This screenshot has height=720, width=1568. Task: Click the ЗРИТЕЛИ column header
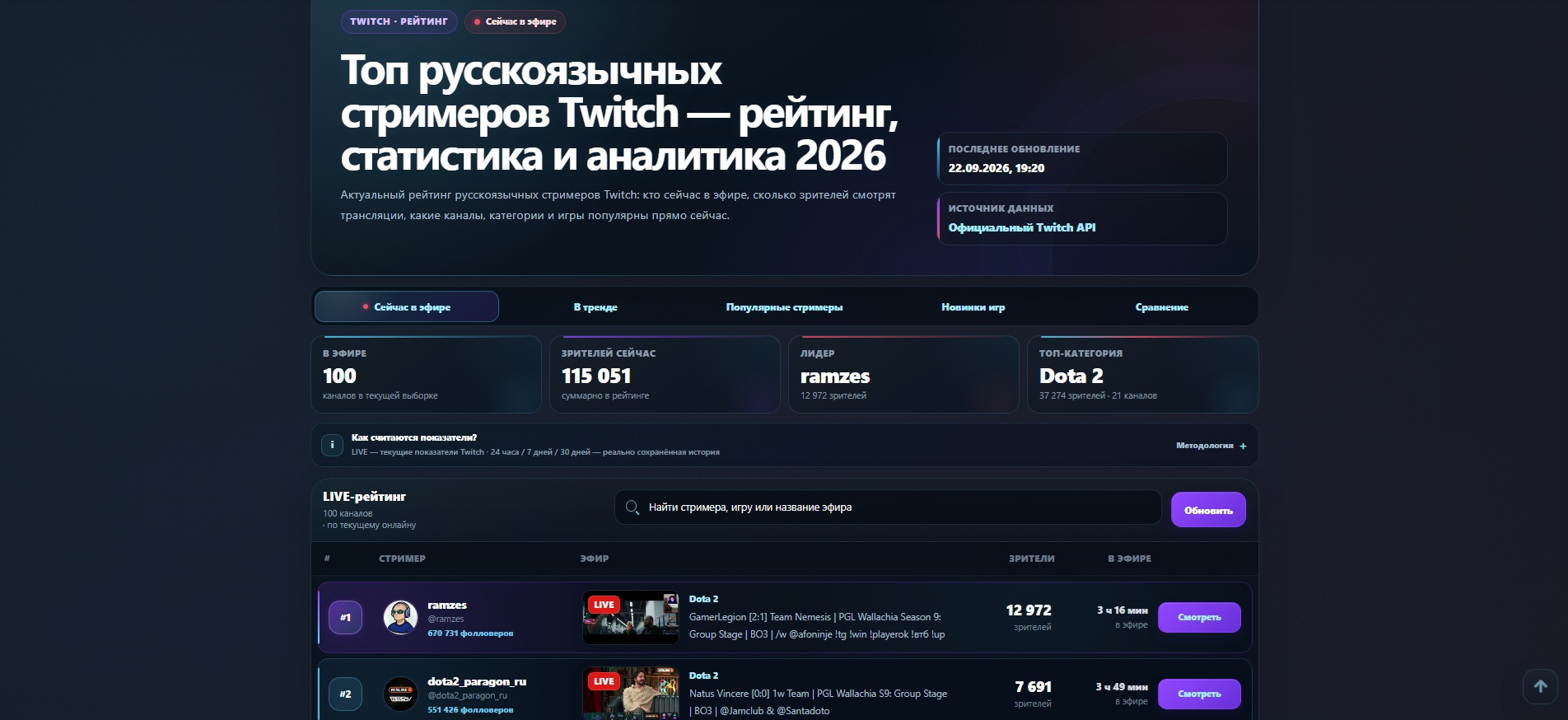point(1032,559)
